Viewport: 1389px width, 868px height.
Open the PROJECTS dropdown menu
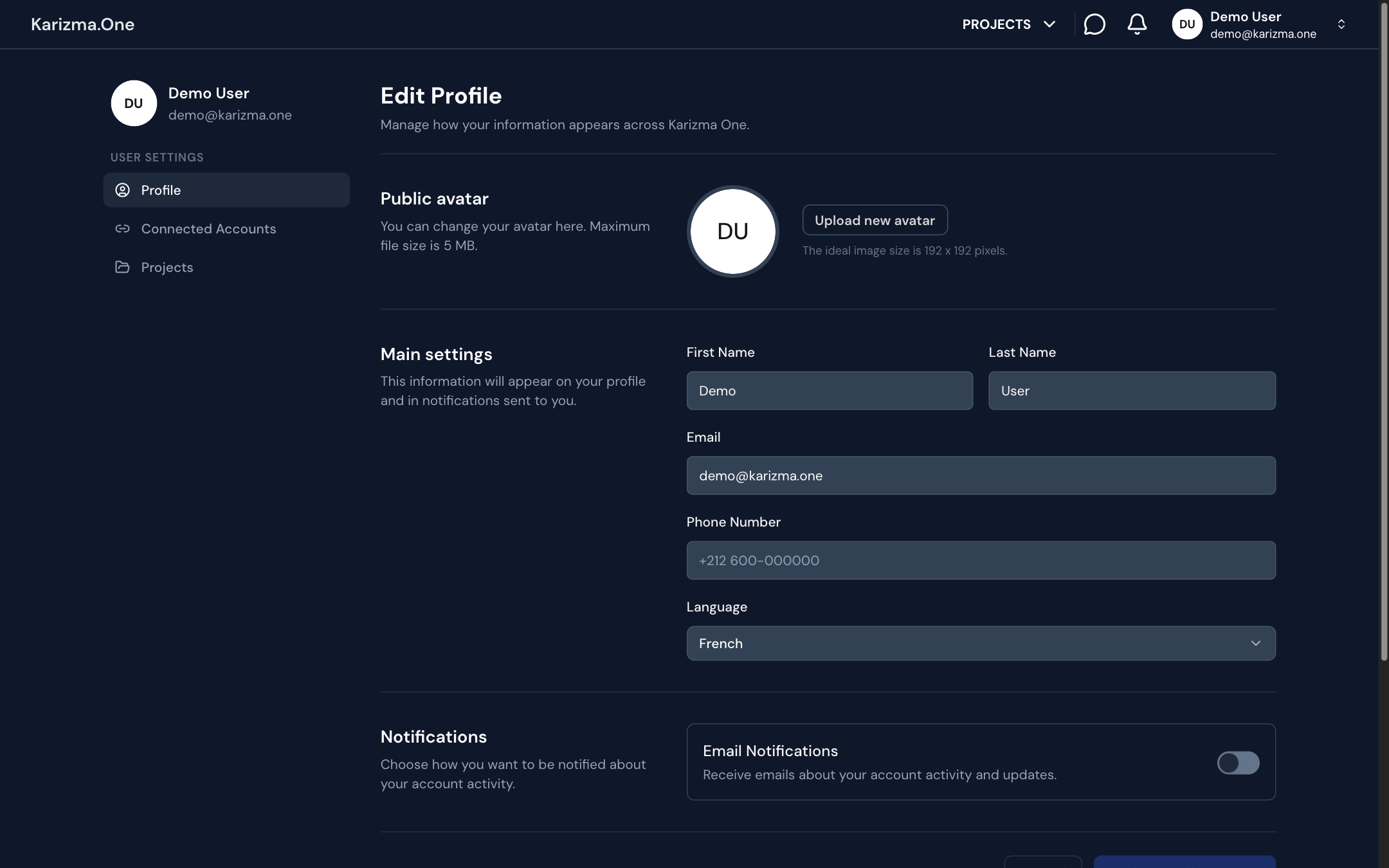point(1008,24)
